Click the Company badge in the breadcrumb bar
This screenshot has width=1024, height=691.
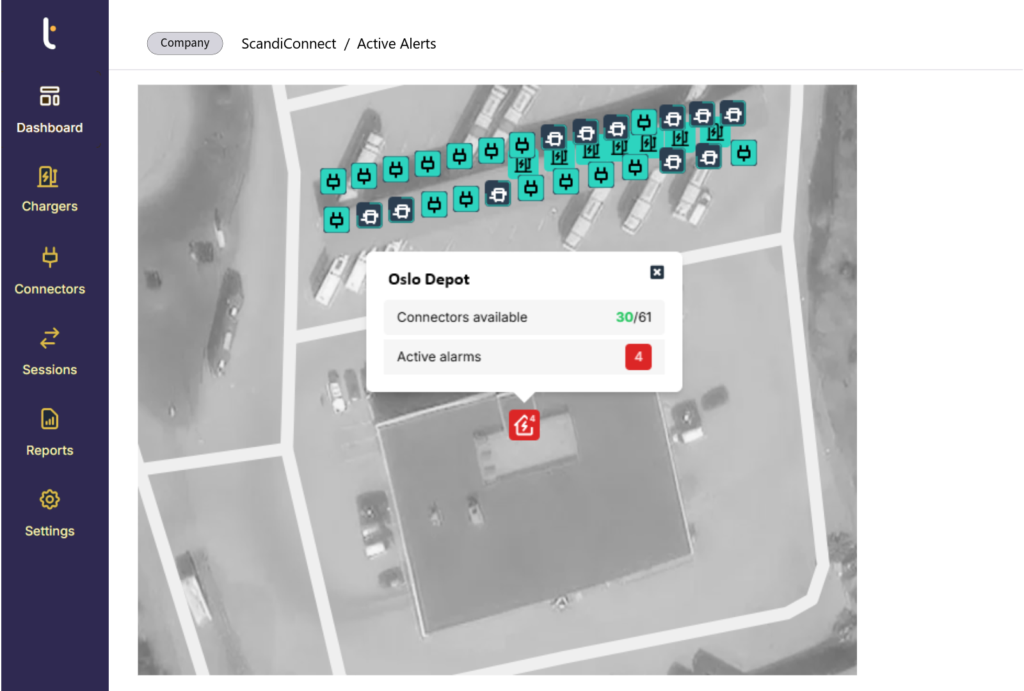[x=184, y=43]
